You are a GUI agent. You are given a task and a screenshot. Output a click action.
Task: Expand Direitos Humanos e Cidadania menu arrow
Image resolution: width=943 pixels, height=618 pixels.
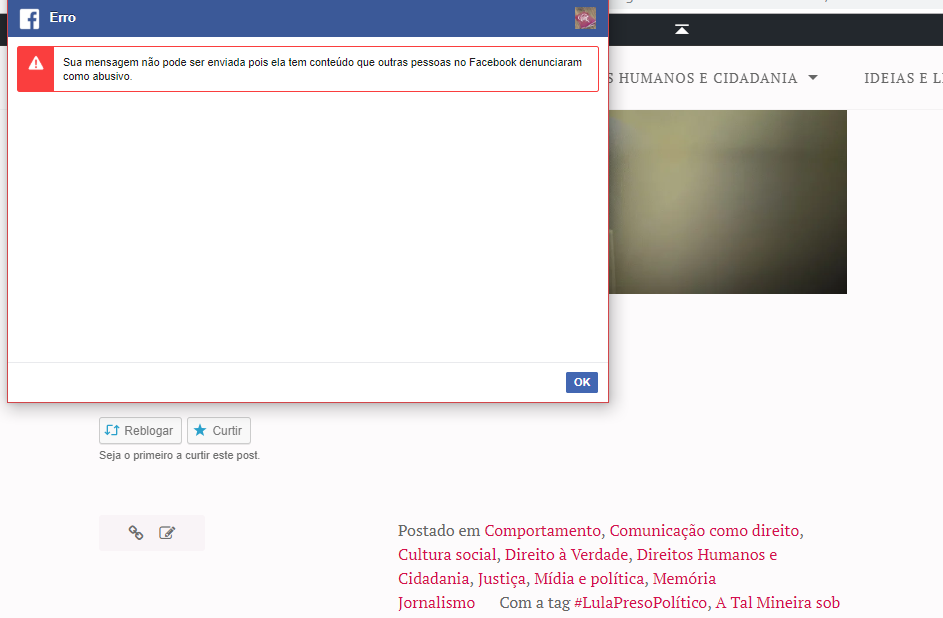coord(813,78)
